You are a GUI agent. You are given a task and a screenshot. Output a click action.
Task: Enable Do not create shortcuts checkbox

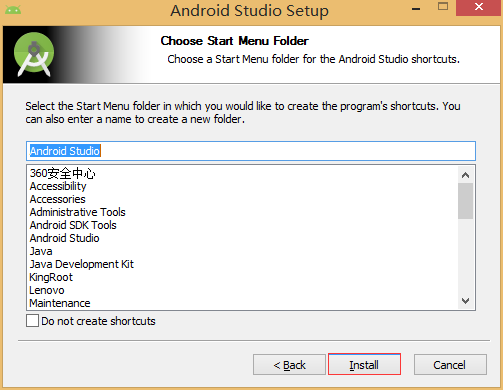coord(32,321)
